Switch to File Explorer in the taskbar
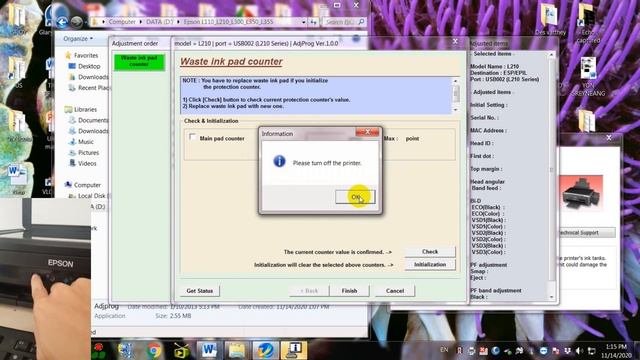This screenshot has height=360, width=640. pos(237,351)
